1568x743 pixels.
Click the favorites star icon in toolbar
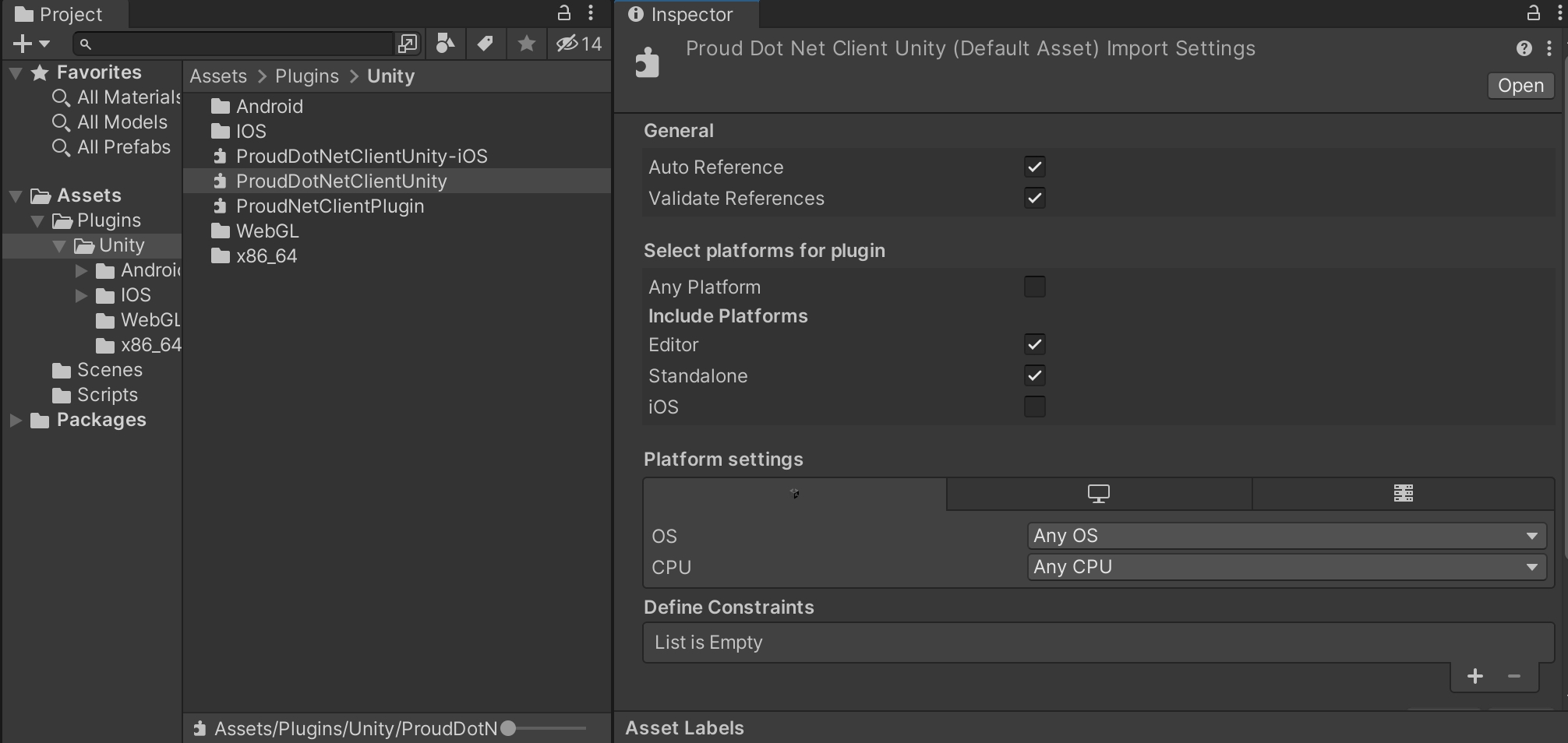(527, 44)
